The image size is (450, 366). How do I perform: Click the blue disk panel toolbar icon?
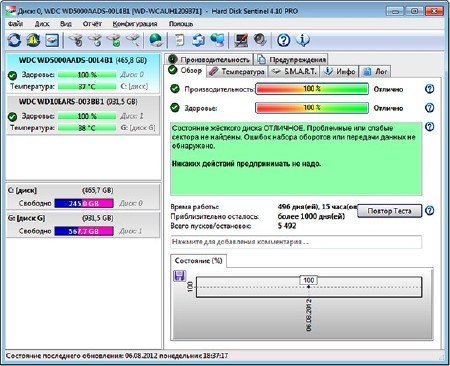point(52,40)
